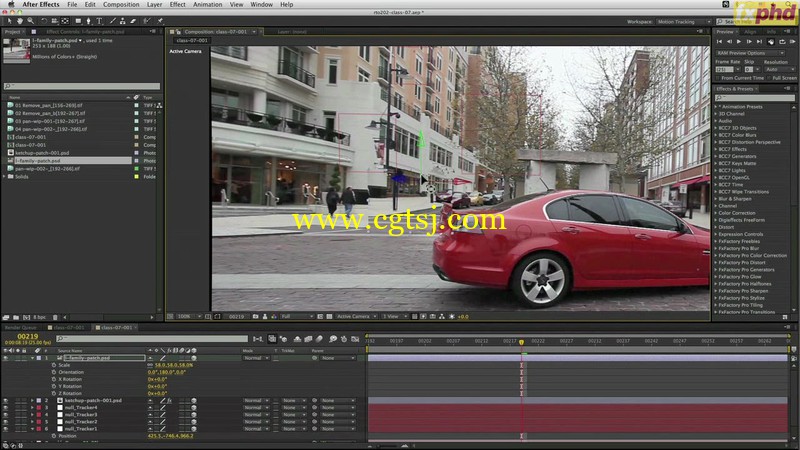Open the Composition menu

click(121, 5)
